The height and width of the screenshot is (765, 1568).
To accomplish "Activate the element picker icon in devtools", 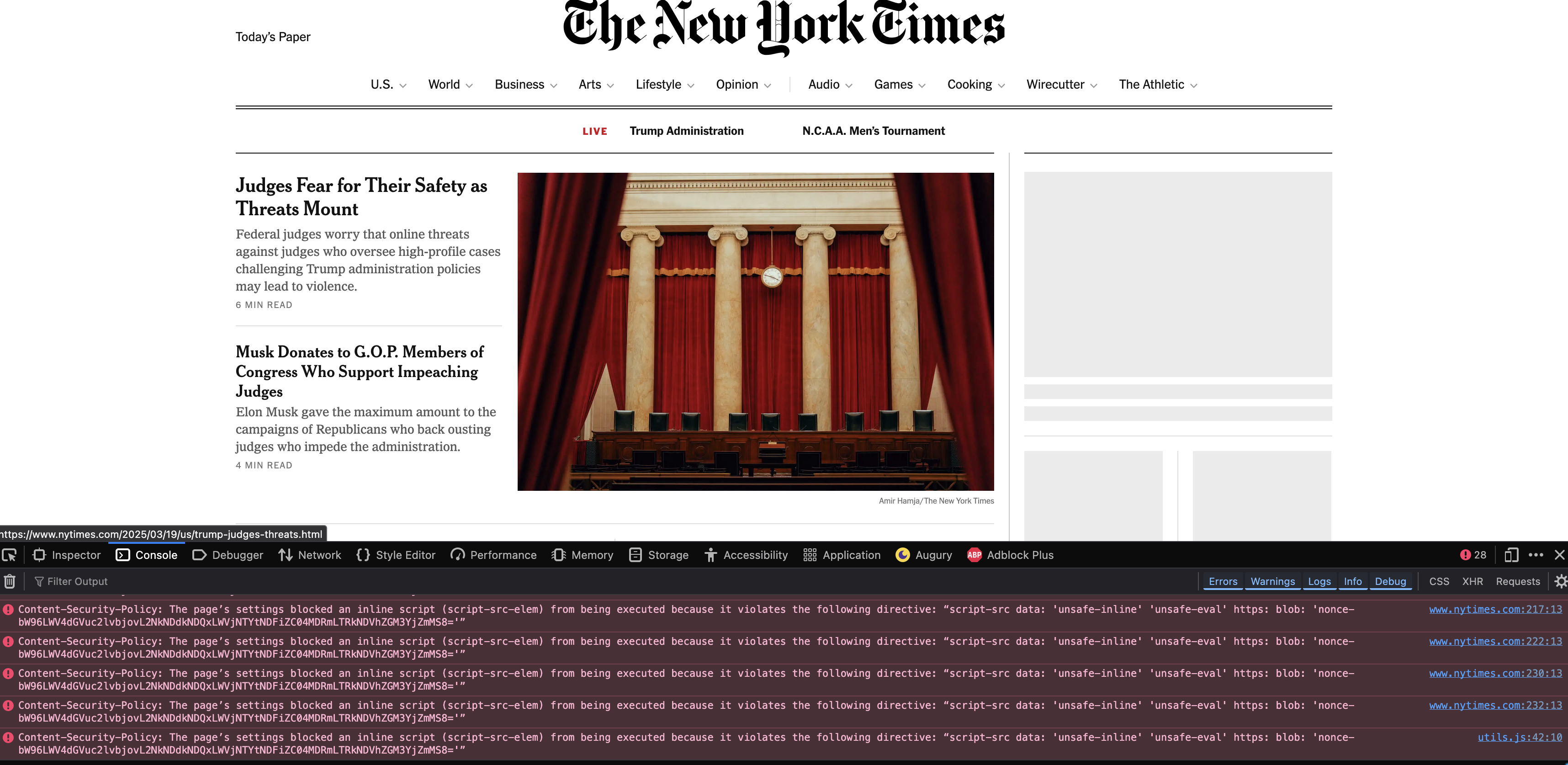I will click(x=9, y=555).
